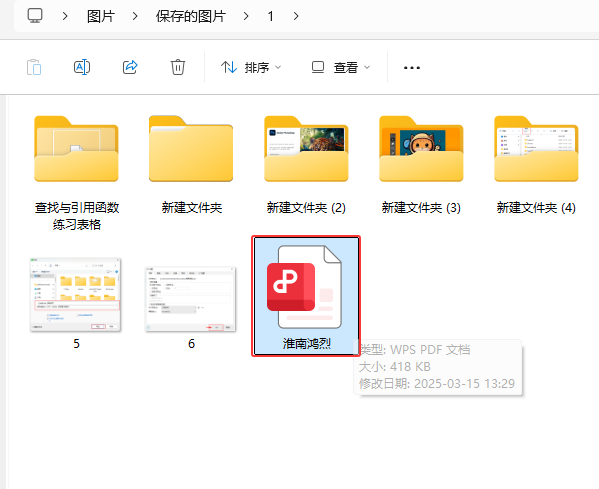The width and height of the screenshot is (599, 489).
Task: Click 保存的图片 in the breadcrumb path
Action: pos(191,16)
